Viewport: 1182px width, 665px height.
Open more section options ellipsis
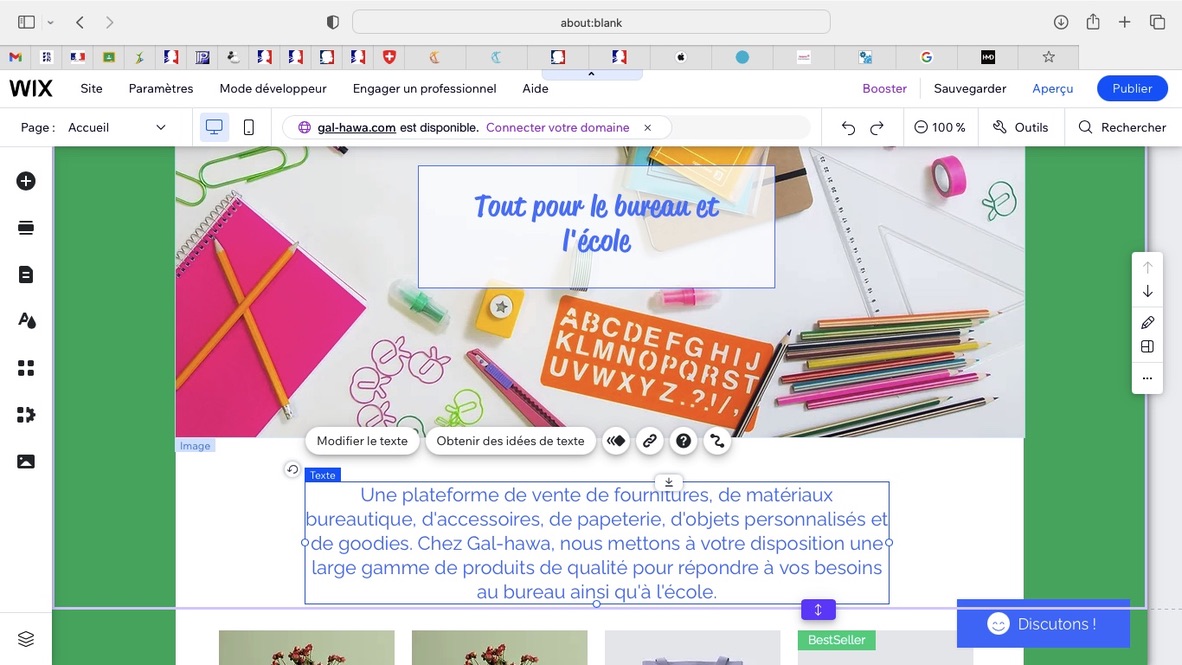coord(1147,378)
